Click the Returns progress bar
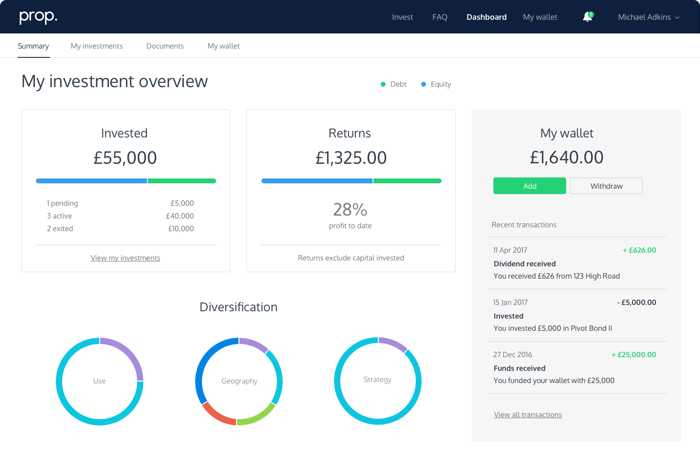Viewport: 700px width, 461px height. (351, 181)
